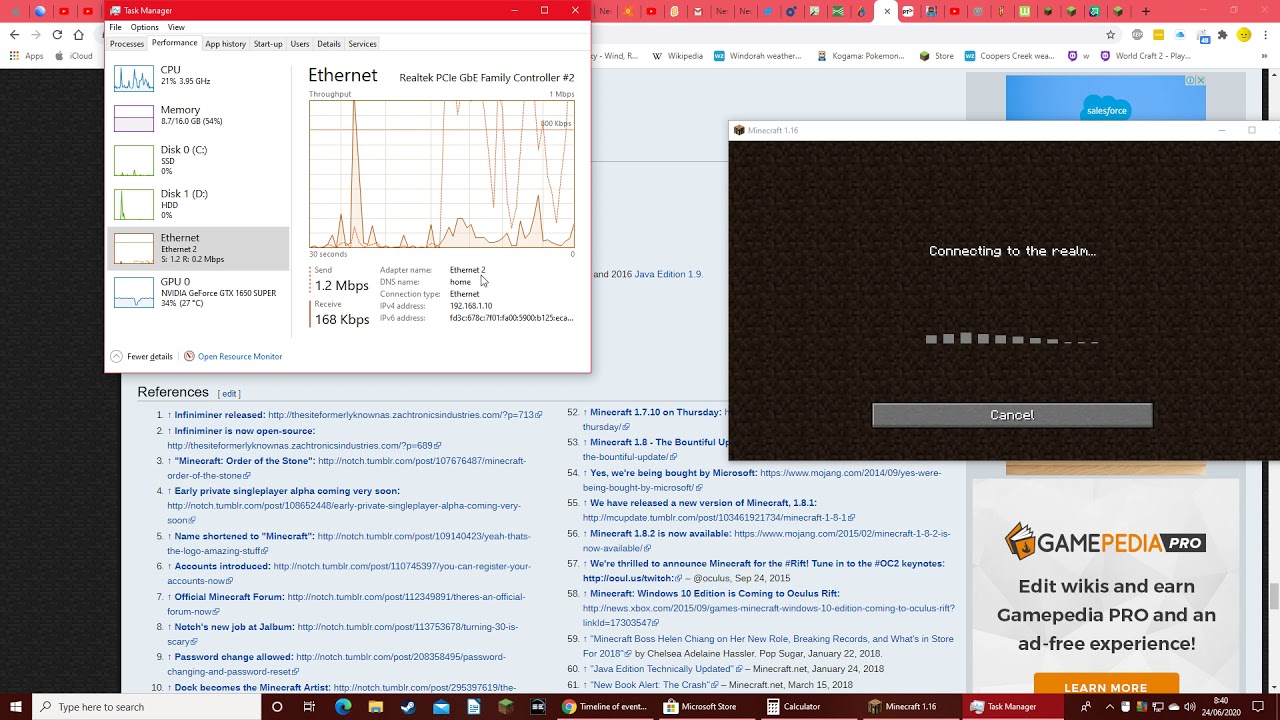Open the Java Edition 1.9 wiki link

tap(668, 274)
